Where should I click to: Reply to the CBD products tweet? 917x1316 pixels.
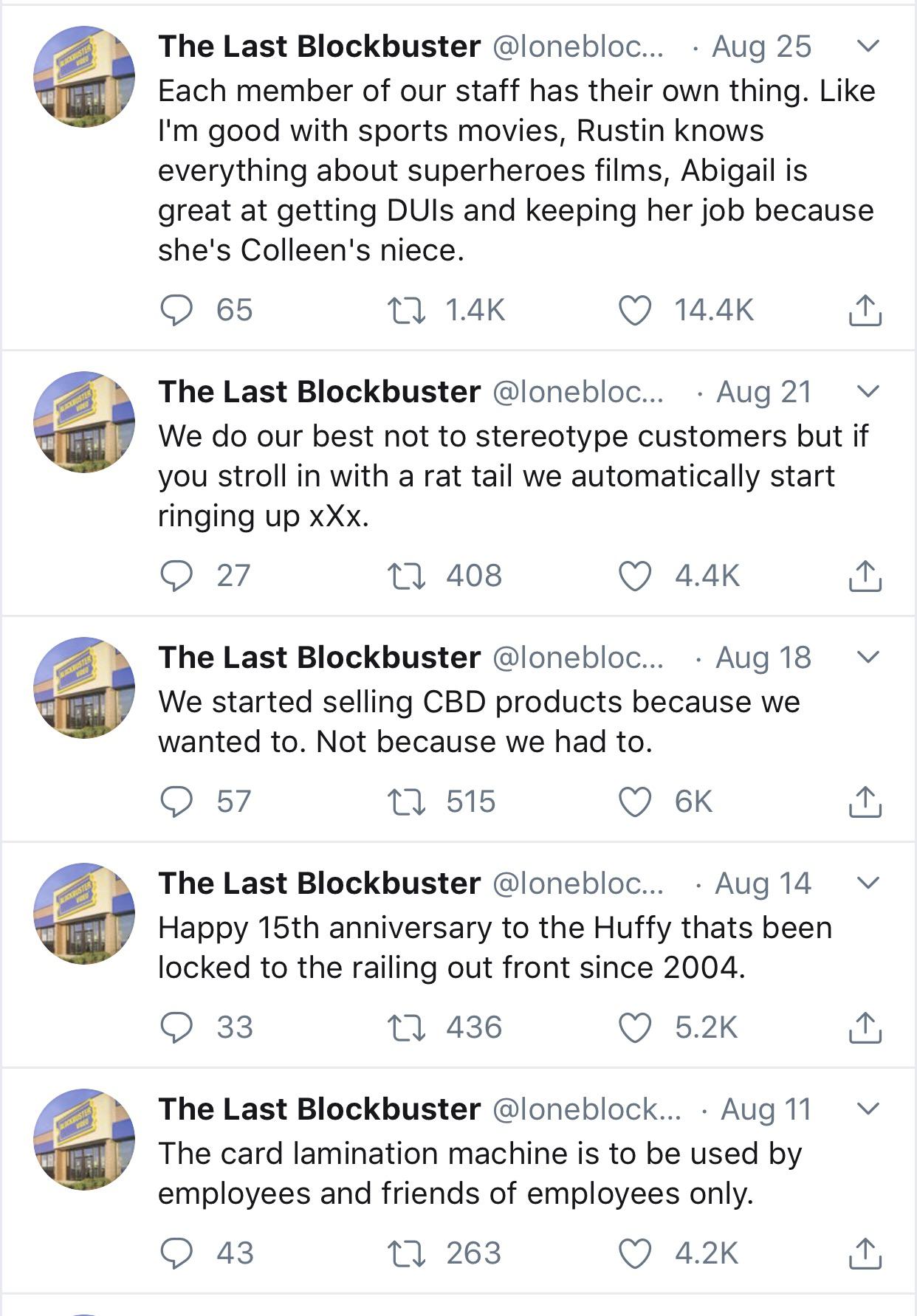pos(177,802)
